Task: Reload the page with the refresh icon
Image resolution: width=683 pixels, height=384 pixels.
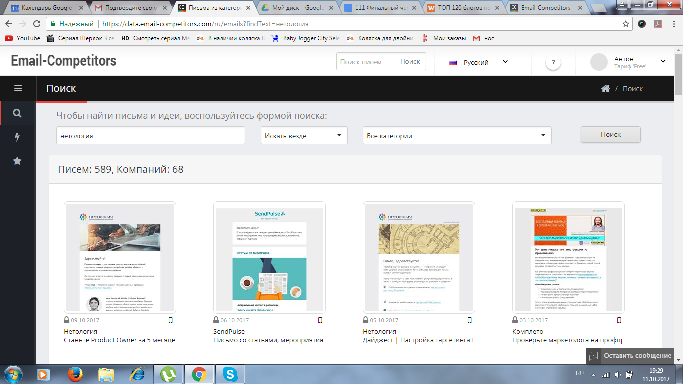Action: (37, 24)
